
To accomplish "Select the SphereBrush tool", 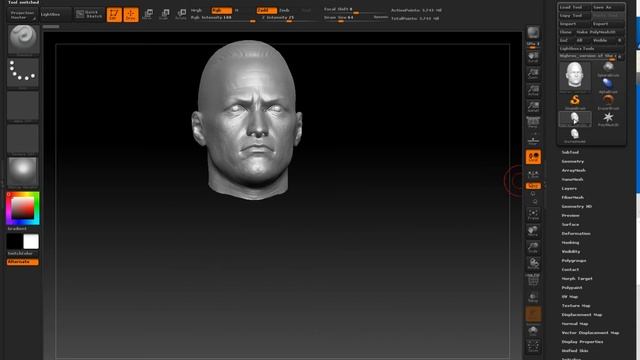I will click(608, 69).
